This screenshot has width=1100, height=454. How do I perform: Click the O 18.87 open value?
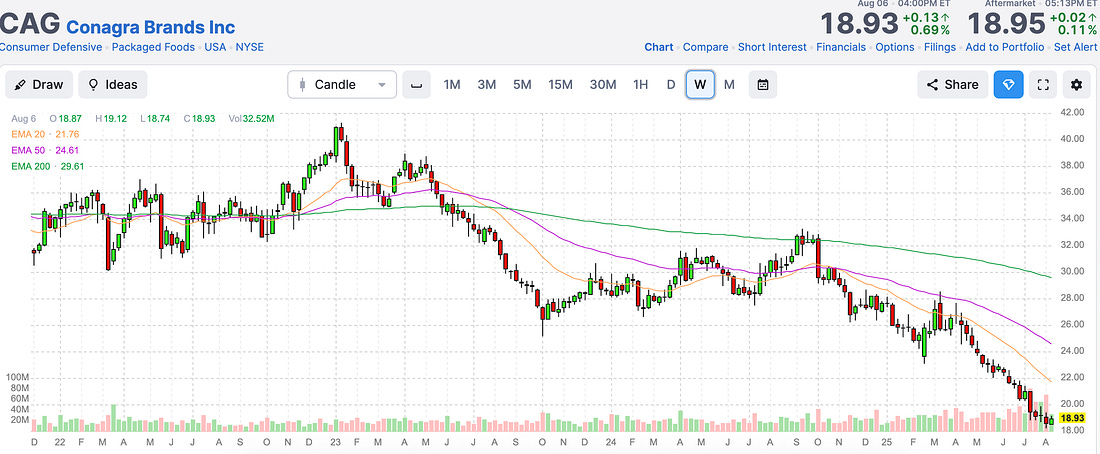[x=65, y=119]
